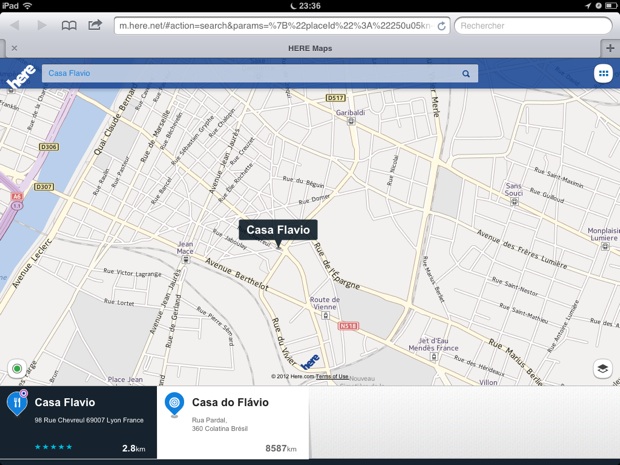Close the HERE Maps tab
The height and width of the screenshot is (465, 620).
[14, 48]
